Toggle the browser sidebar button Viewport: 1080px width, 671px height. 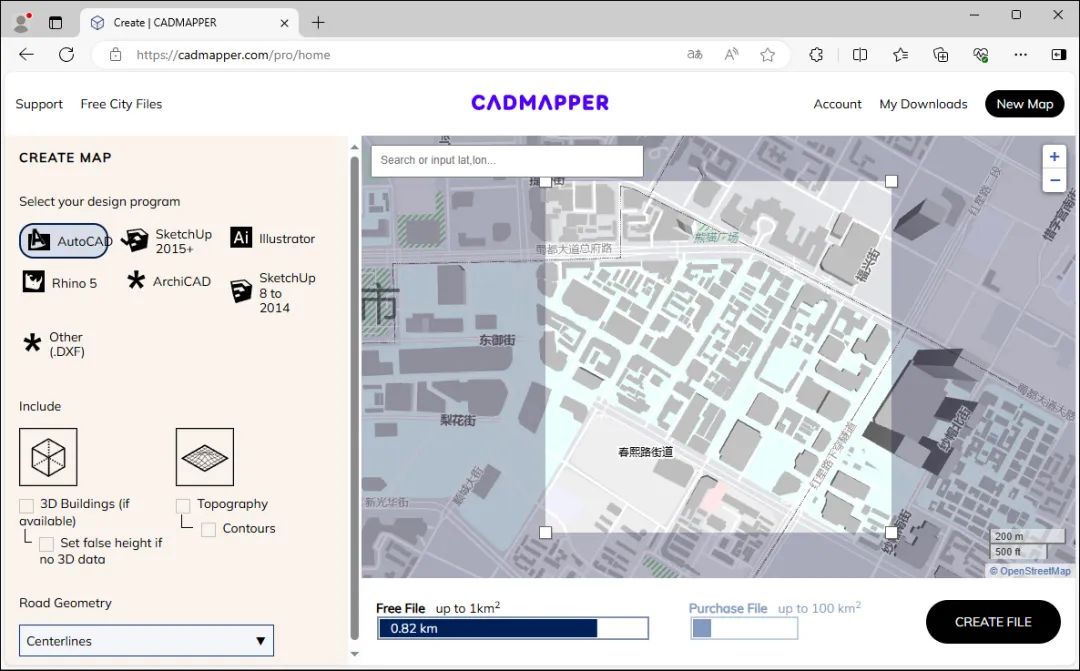click(x=1059, y=54)
